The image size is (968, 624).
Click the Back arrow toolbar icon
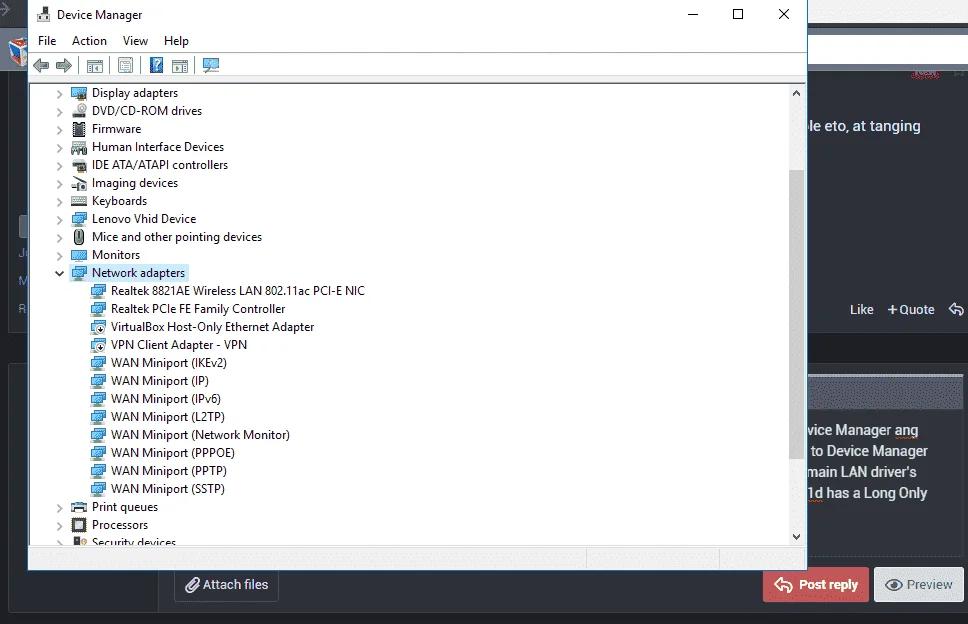[41, 65]
